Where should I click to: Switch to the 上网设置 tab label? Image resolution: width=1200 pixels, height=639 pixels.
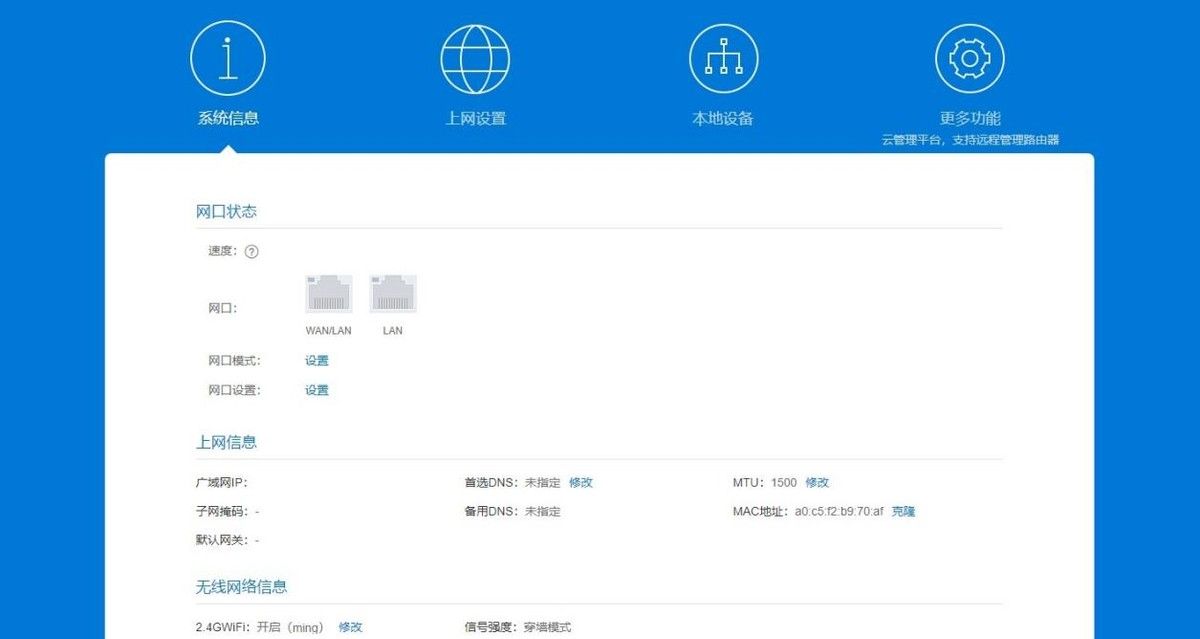[x=475, y=118]
